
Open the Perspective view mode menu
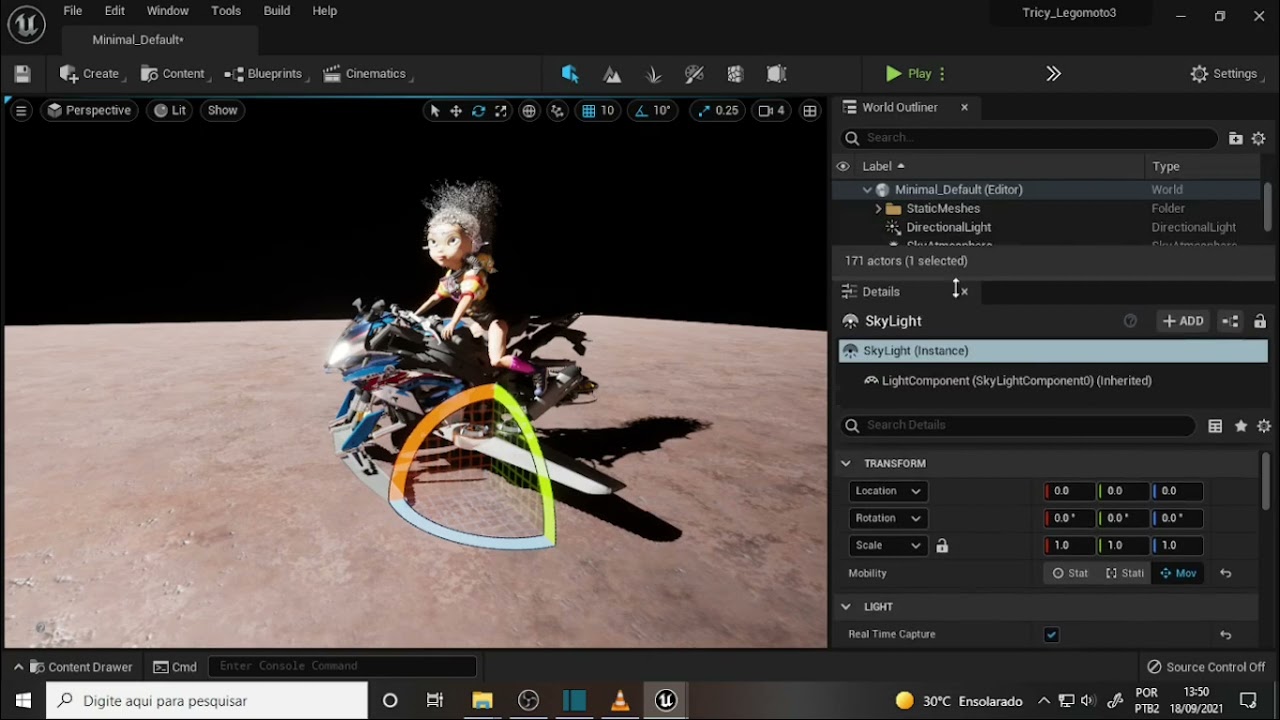tap(89, 111)
